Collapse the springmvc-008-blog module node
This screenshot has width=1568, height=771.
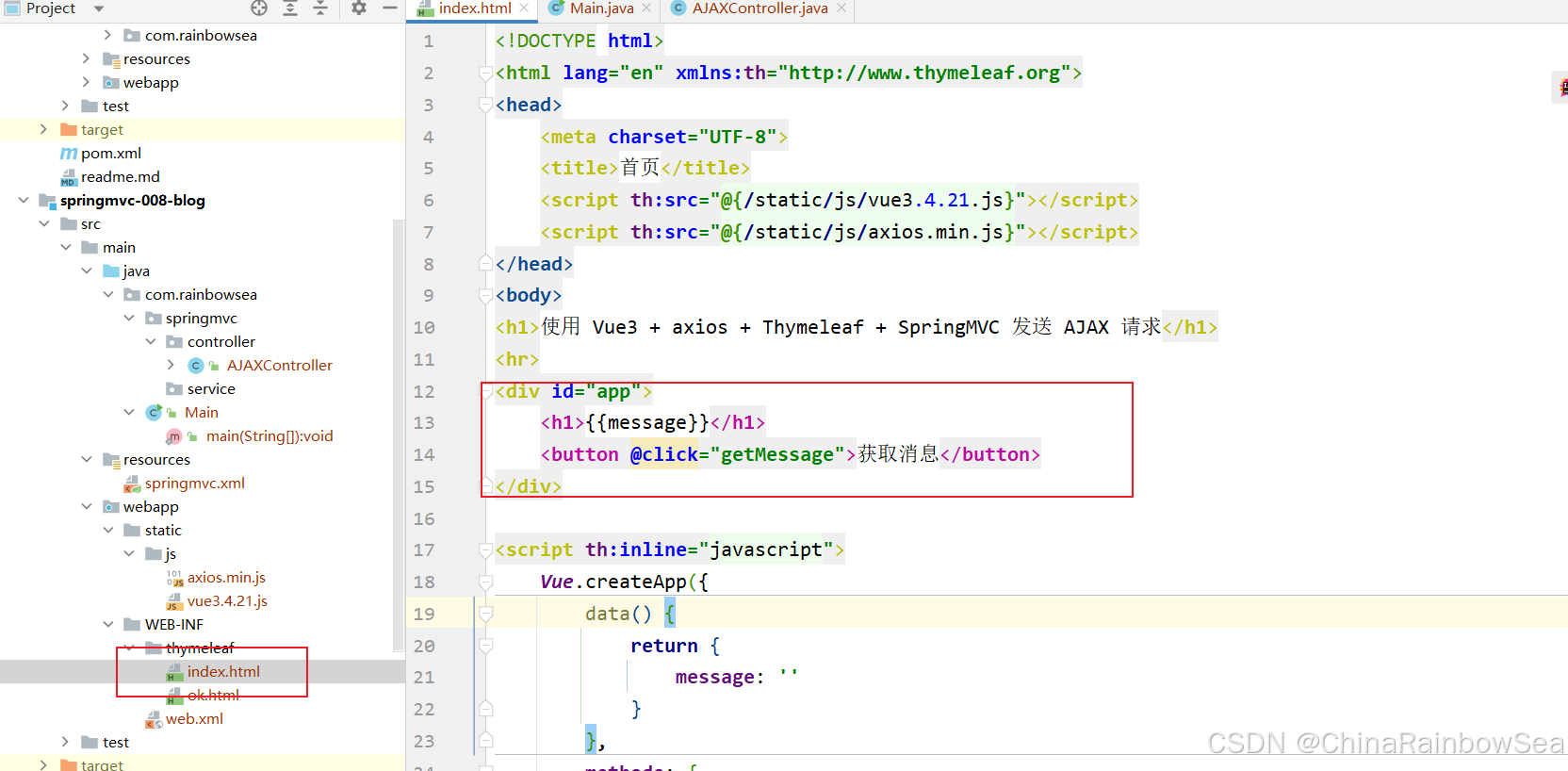[23, 200]
